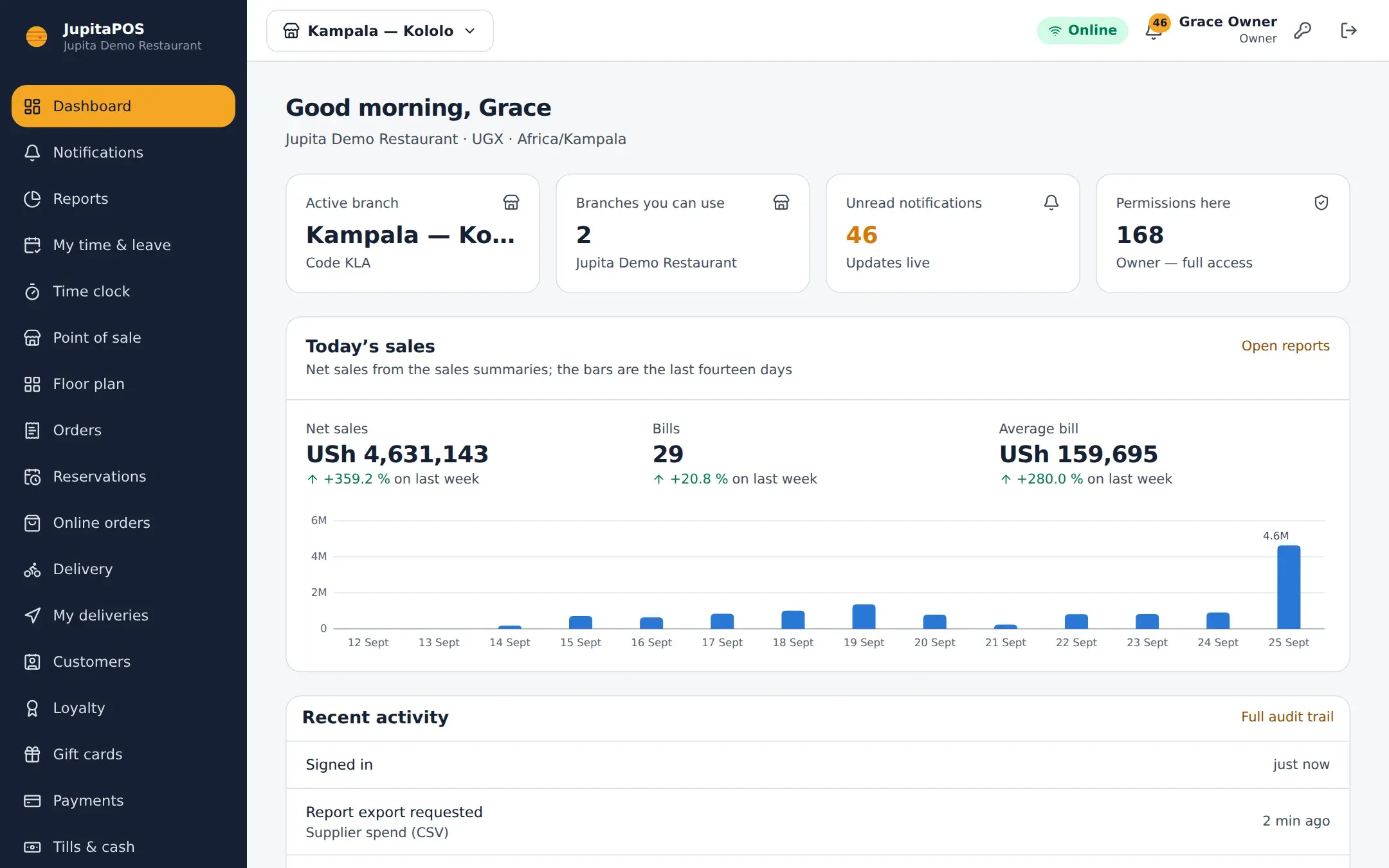This screenshot has width=1389, height=868.
Task: Click the Loyalty award ribbon icon
Action: coord(32,708)
